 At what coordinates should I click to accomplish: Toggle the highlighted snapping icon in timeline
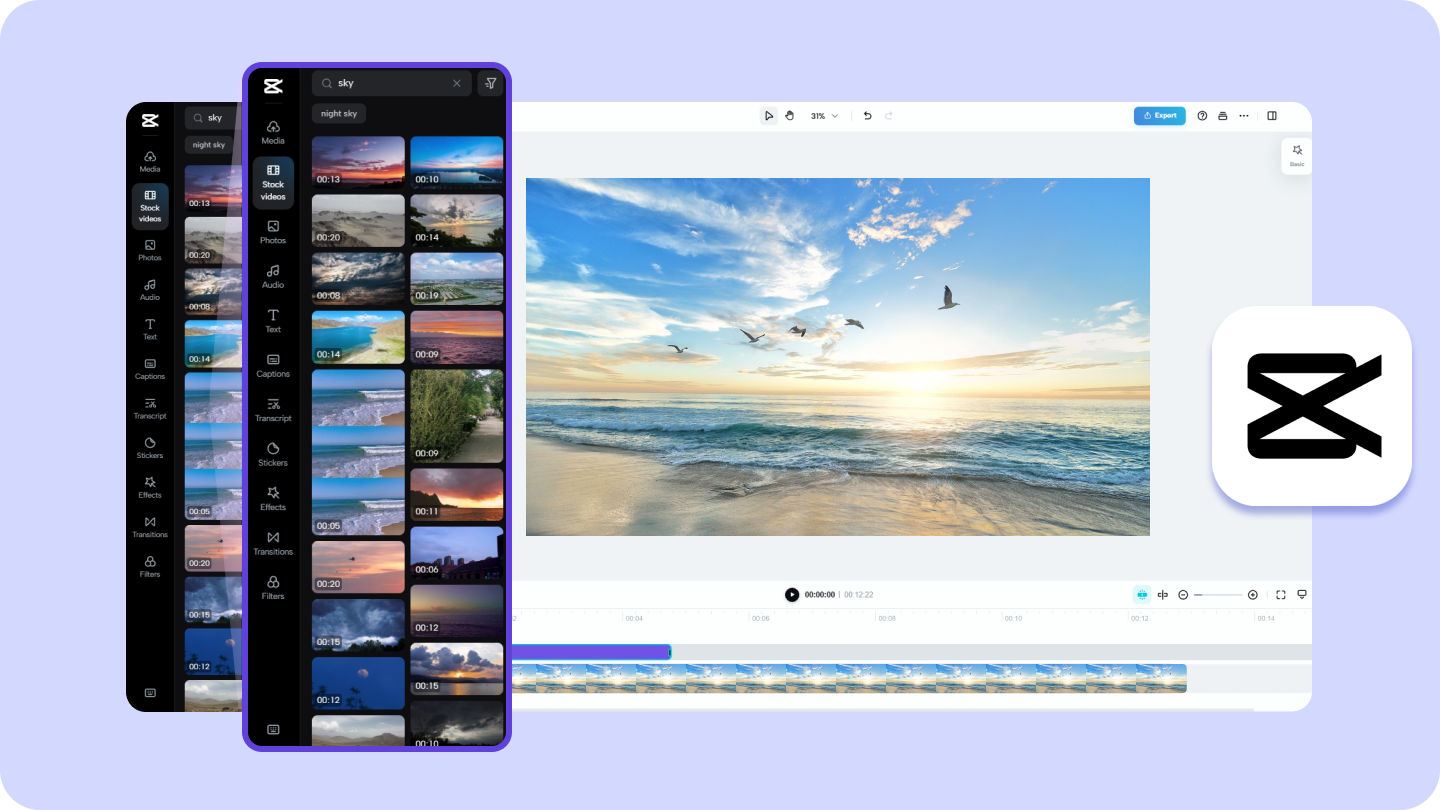(x=1142, y=595)
